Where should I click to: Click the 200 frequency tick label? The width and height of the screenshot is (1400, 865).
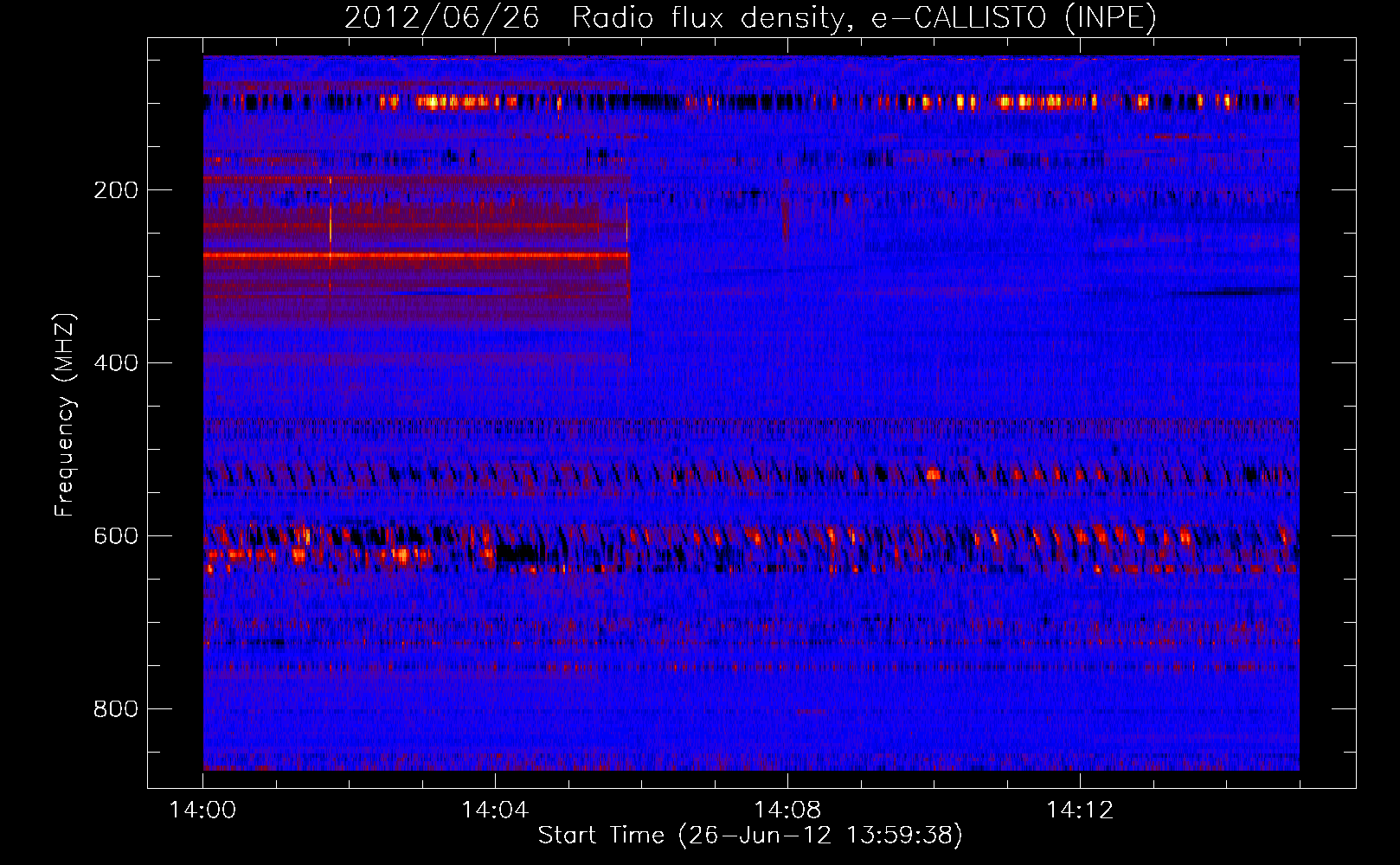116,190
